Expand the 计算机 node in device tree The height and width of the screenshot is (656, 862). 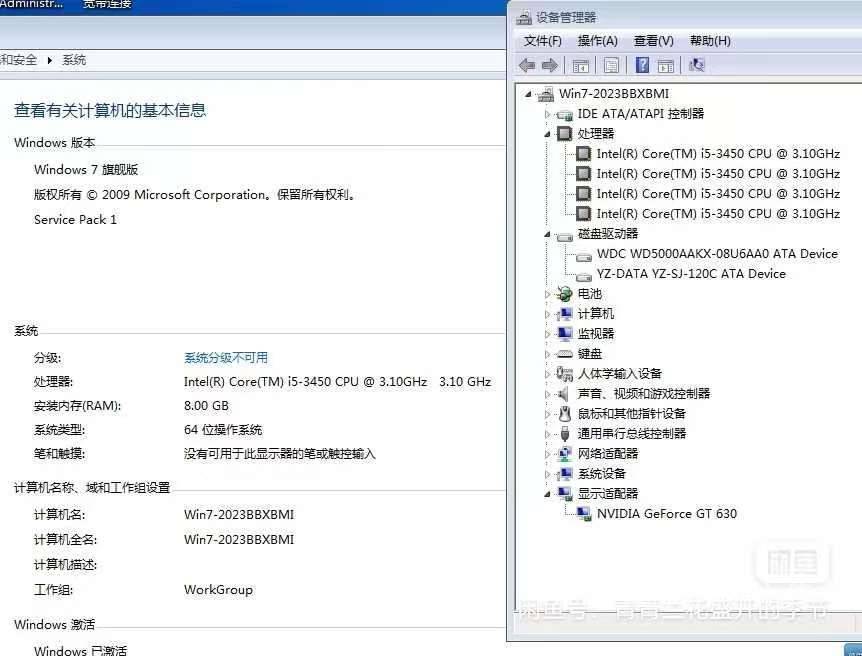pos(547,315)
